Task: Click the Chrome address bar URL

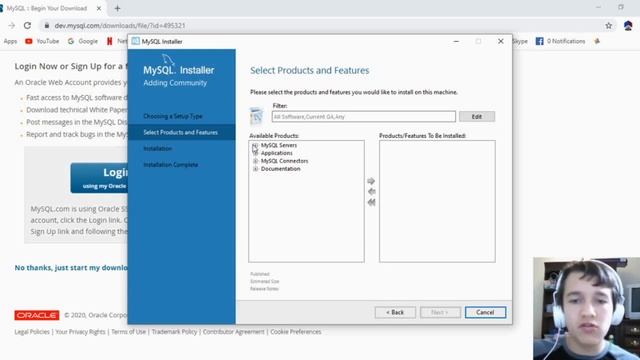Action: coord(120,25)
